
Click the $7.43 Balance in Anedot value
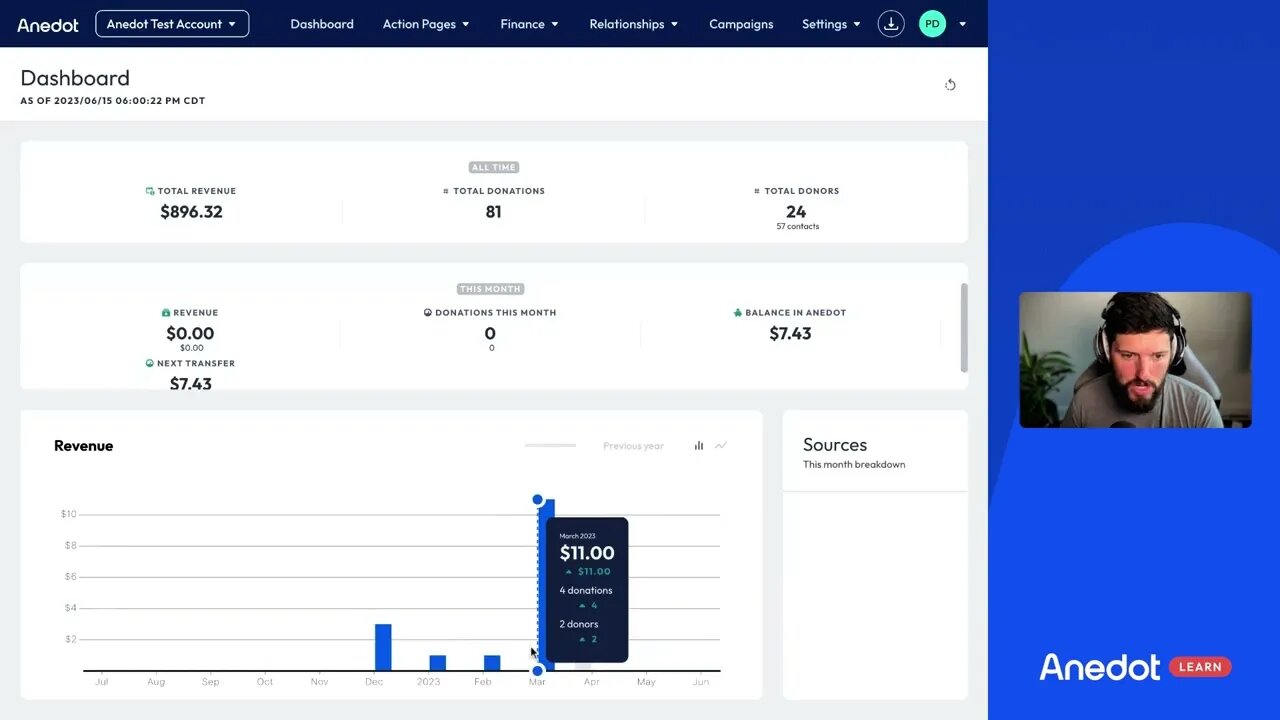coord(790,334)
